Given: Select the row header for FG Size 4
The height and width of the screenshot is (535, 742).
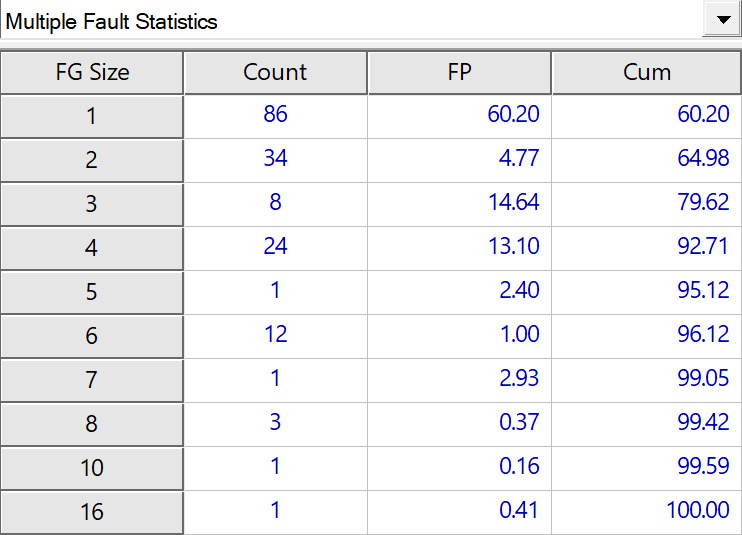Looking at the screenshot, I should tap(92, 248).
